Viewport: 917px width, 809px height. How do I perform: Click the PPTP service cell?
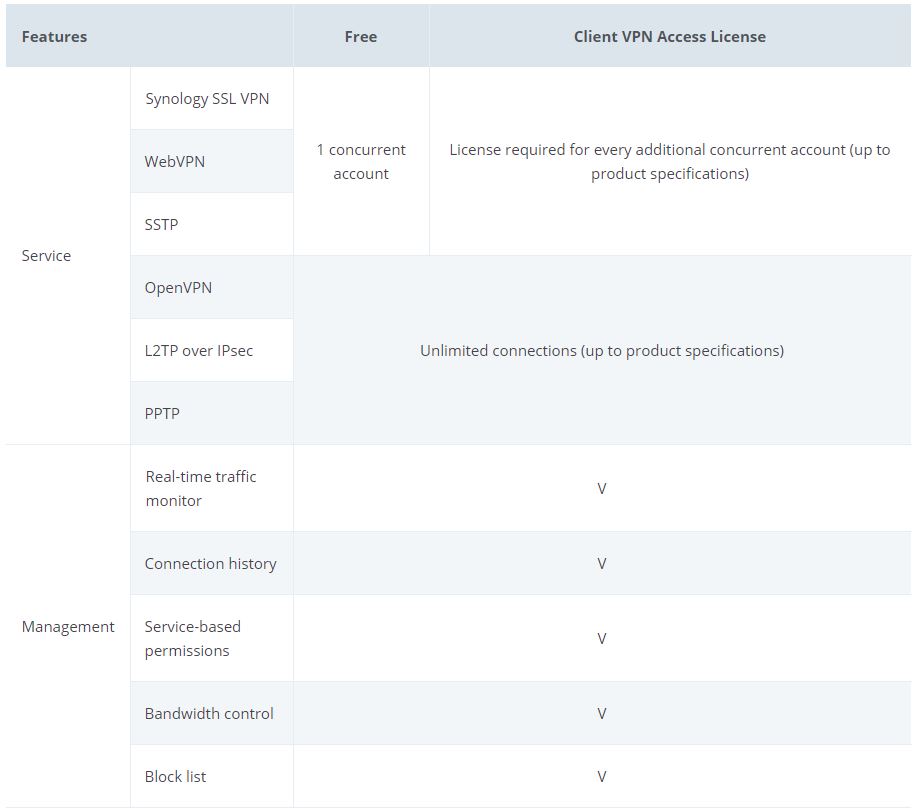click(162, 413)
